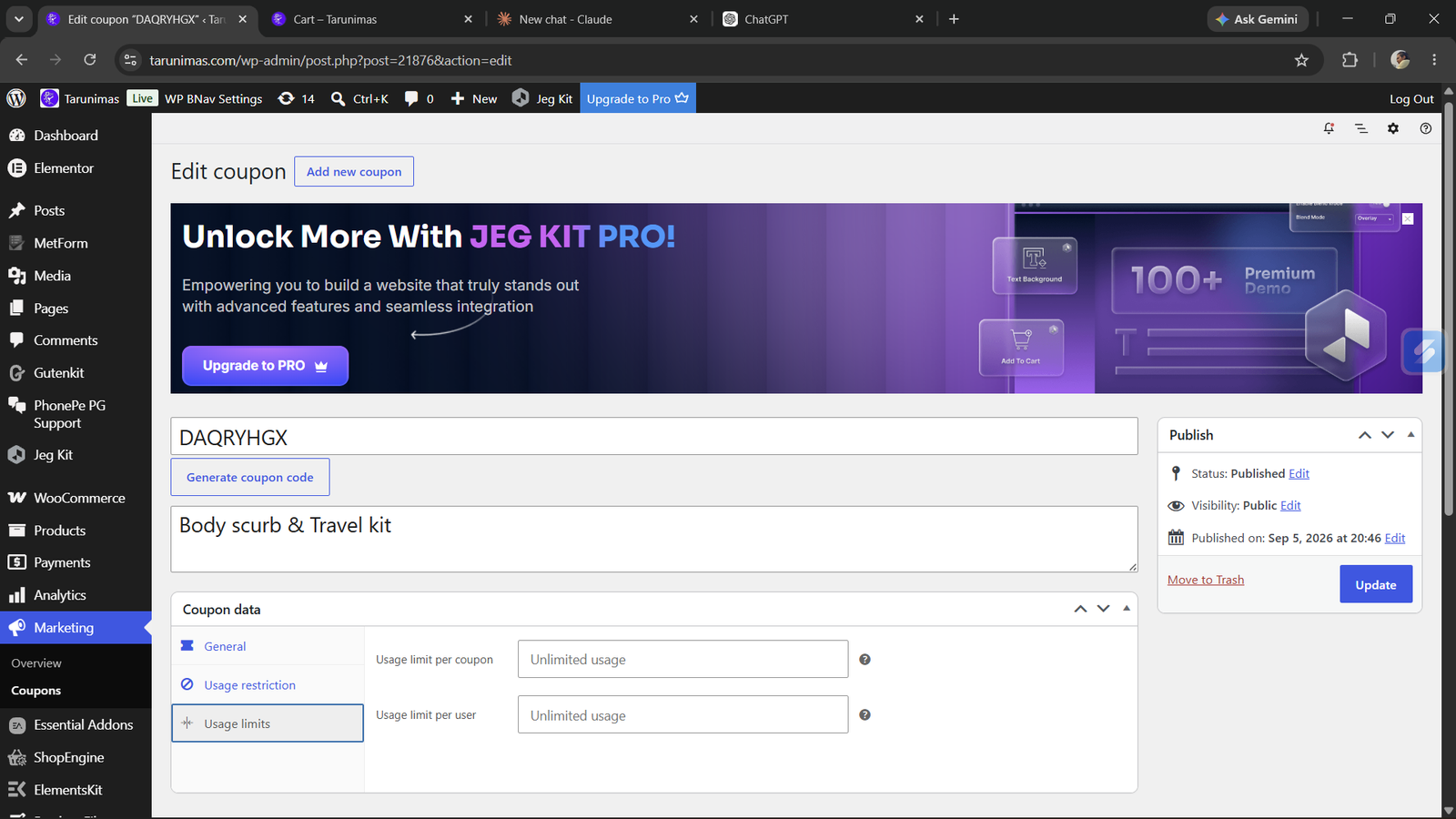Collapse the Coupon data panel with its triangle toggle
Screen dimensions: 1456x819
[1127, 609]
